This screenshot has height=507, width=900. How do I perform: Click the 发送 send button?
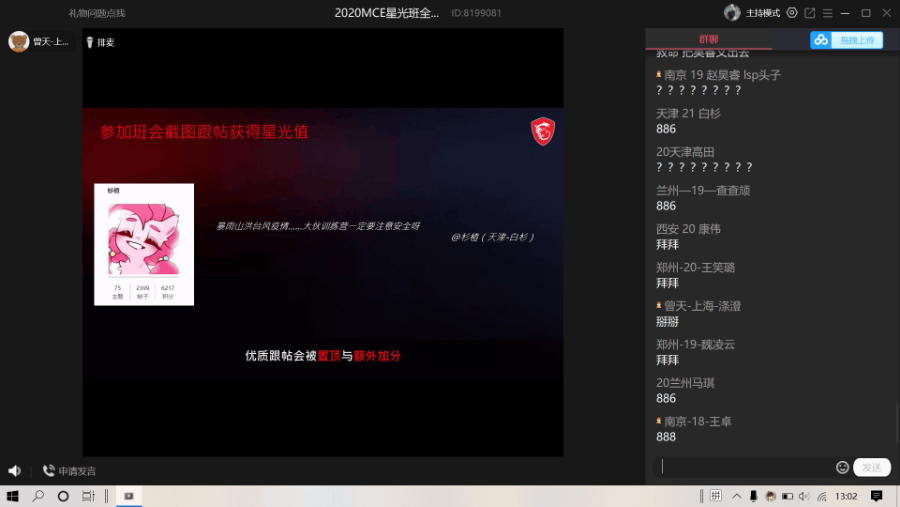point(871,467)
